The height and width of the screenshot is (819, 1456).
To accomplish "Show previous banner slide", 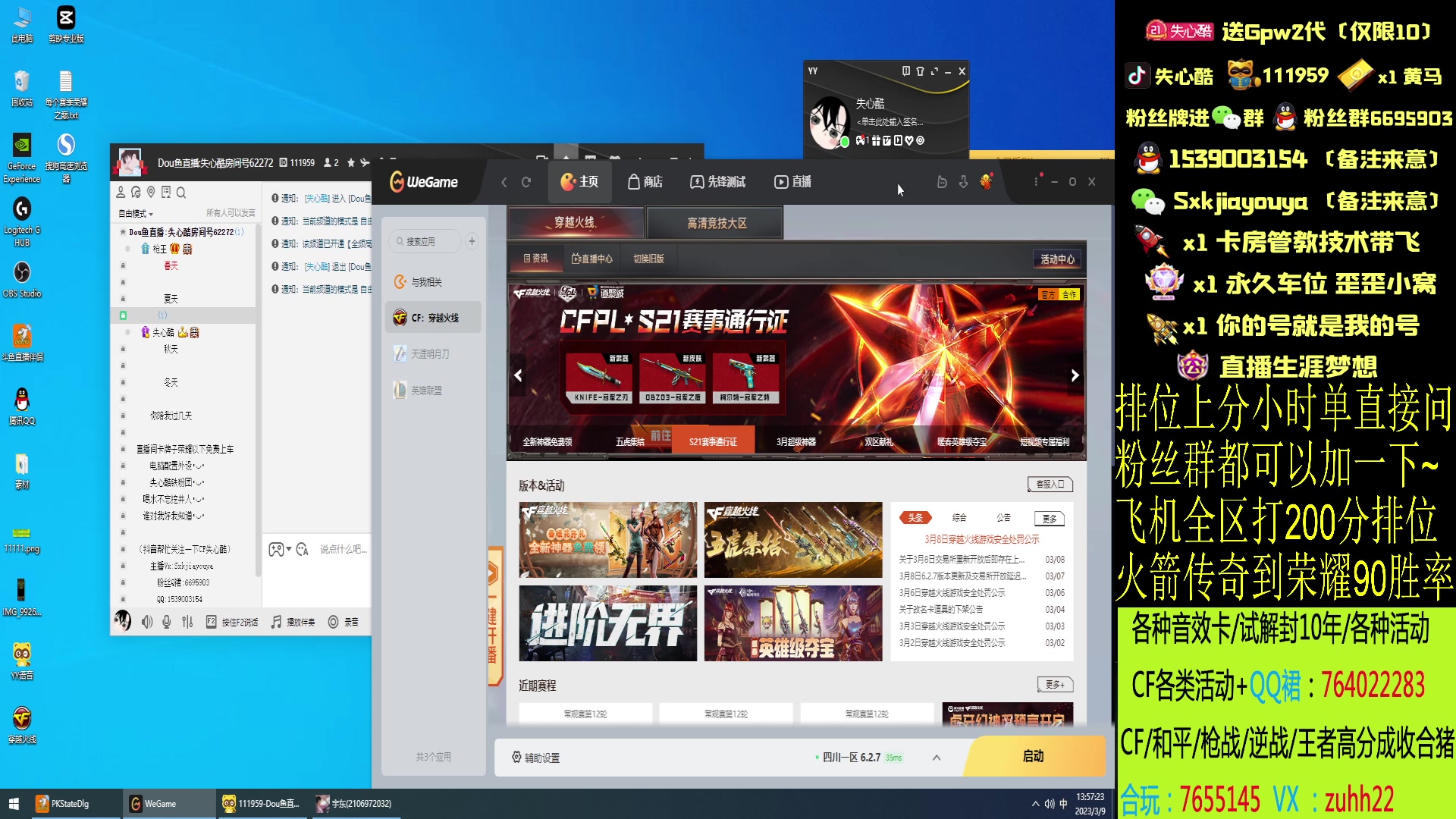I will [519, 375].
